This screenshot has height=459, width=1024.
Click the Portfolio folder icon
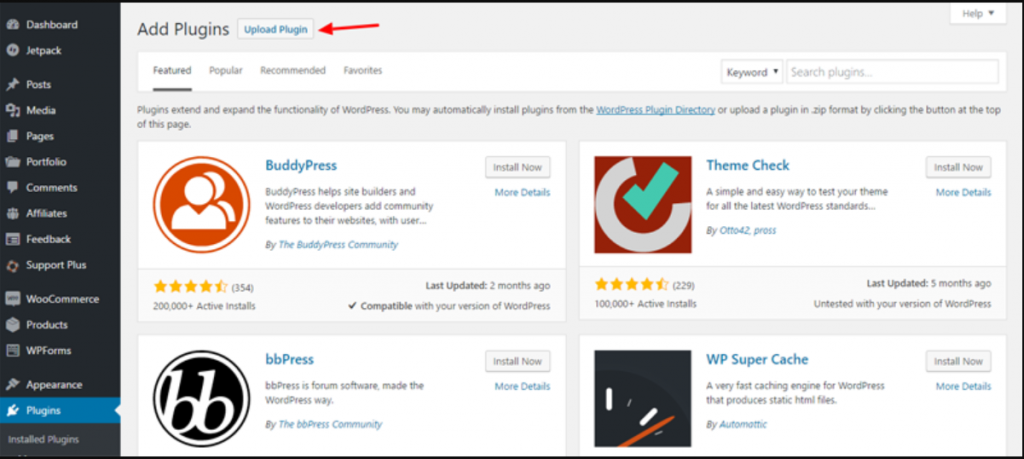click(x=12, y=162)
